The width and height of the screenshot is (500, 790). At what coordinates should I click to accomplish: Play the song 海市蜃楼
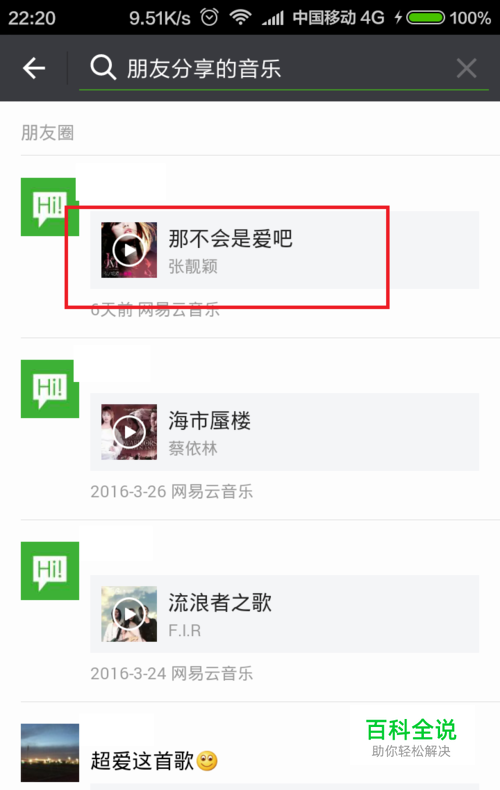click(x=129, y=432)
